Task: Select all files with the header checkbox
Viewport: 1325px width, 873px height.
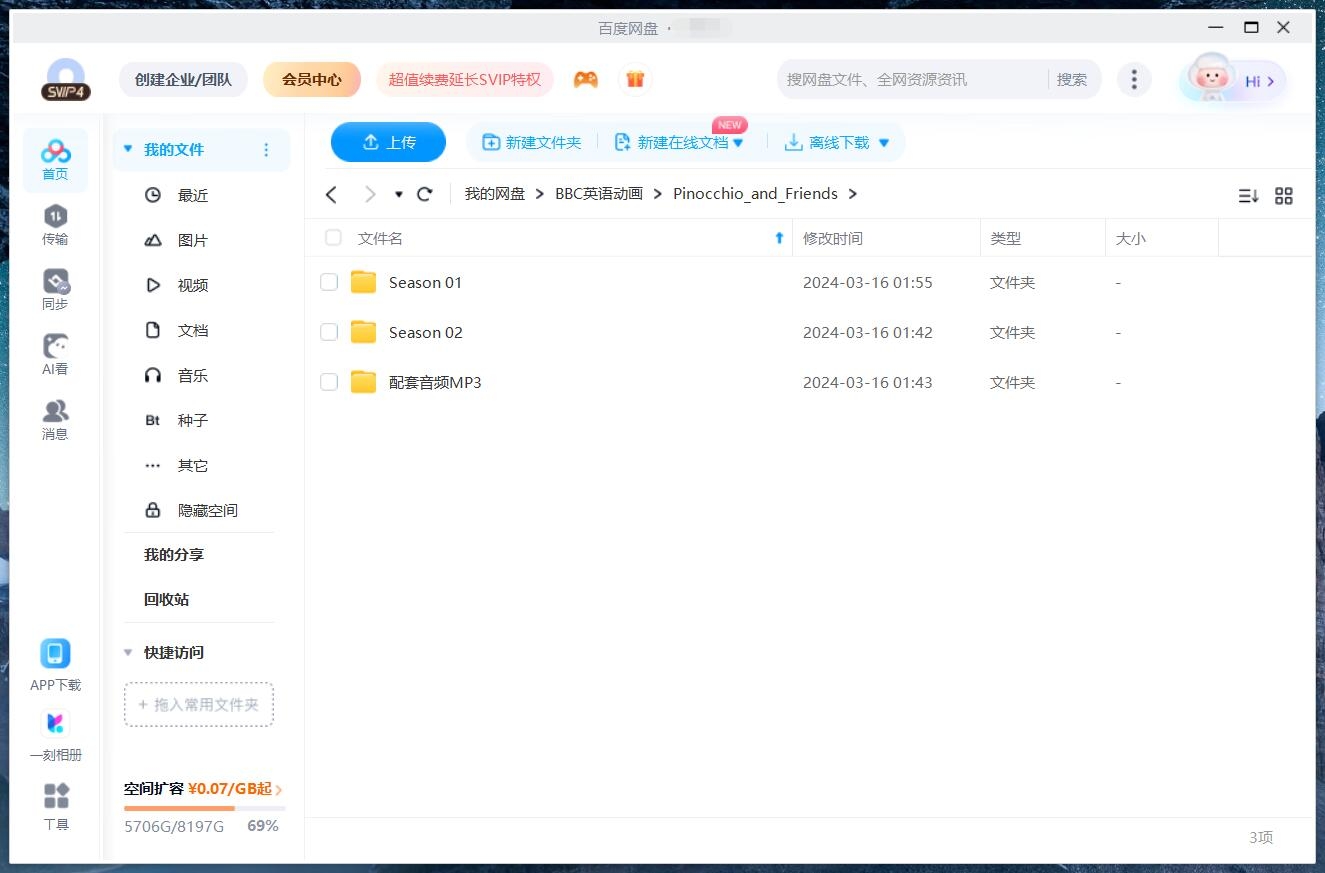Action: coord(332,238)
